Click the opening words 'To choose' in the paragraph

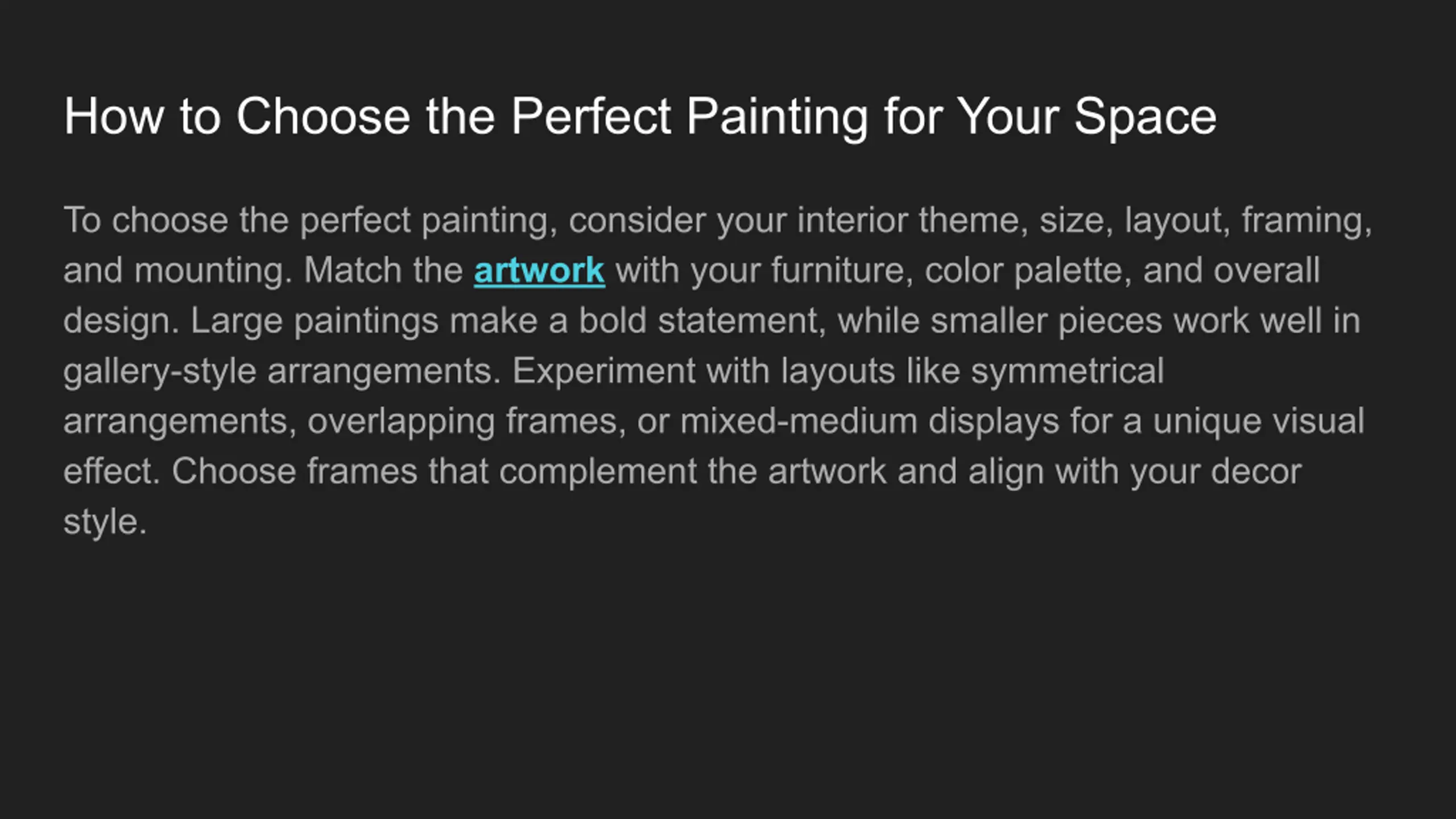pyautogui.click(x=146, y=220)
